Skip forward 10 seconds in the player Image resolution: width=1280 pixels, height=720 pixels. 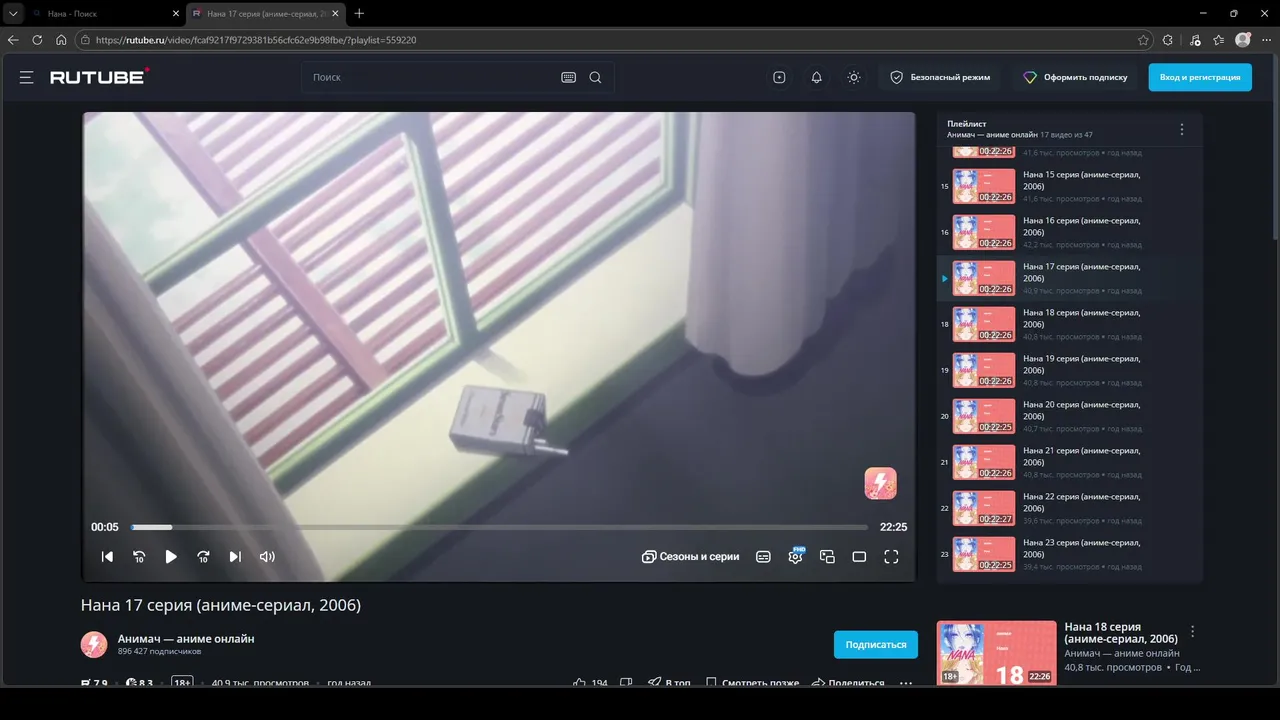point(203,557)
